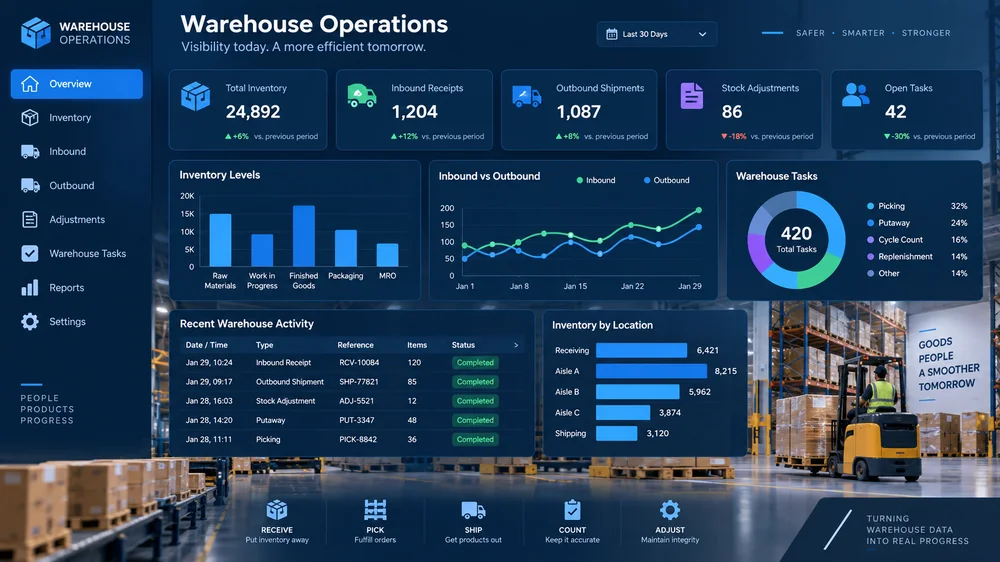Navigate to the Outbound menu item

[x=77, y=186]
